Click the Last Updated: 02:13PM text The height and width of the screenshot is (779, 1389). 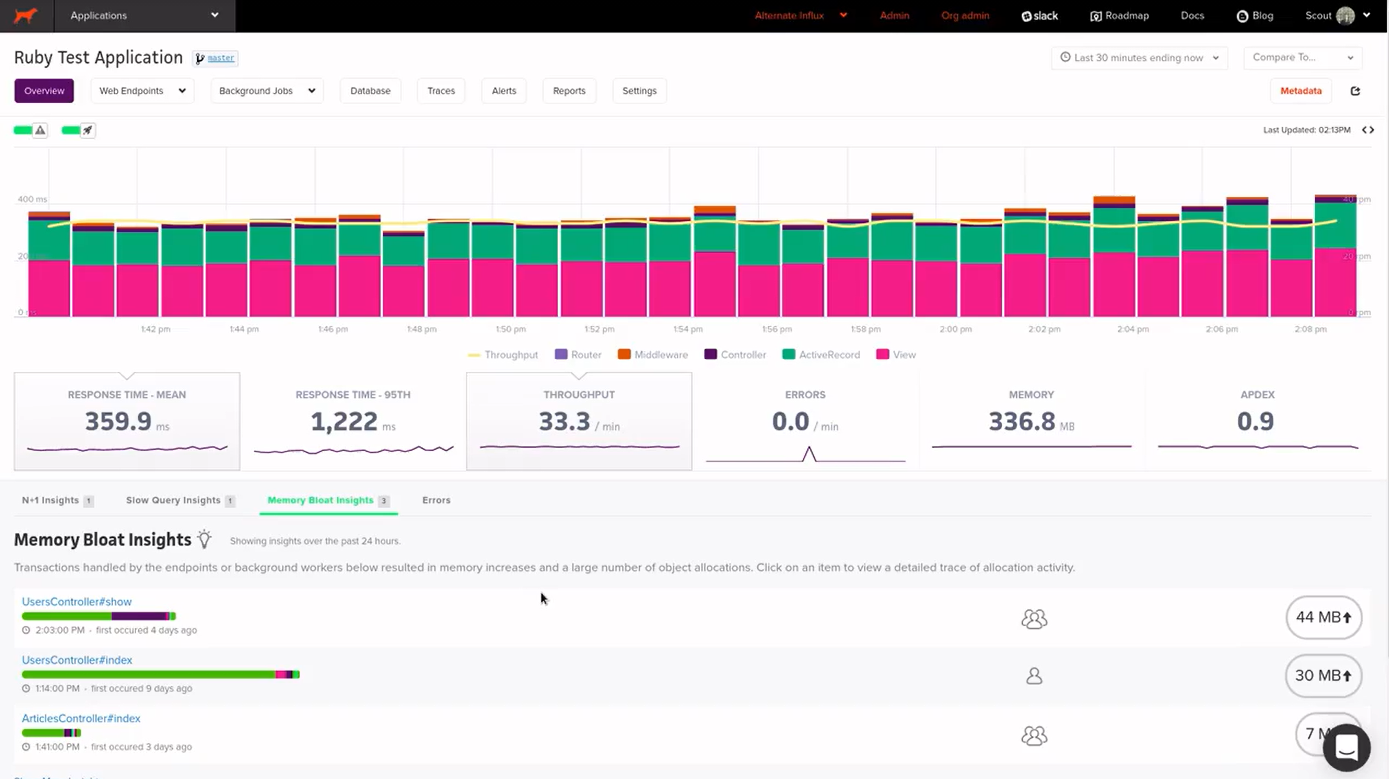point(1306,130)
